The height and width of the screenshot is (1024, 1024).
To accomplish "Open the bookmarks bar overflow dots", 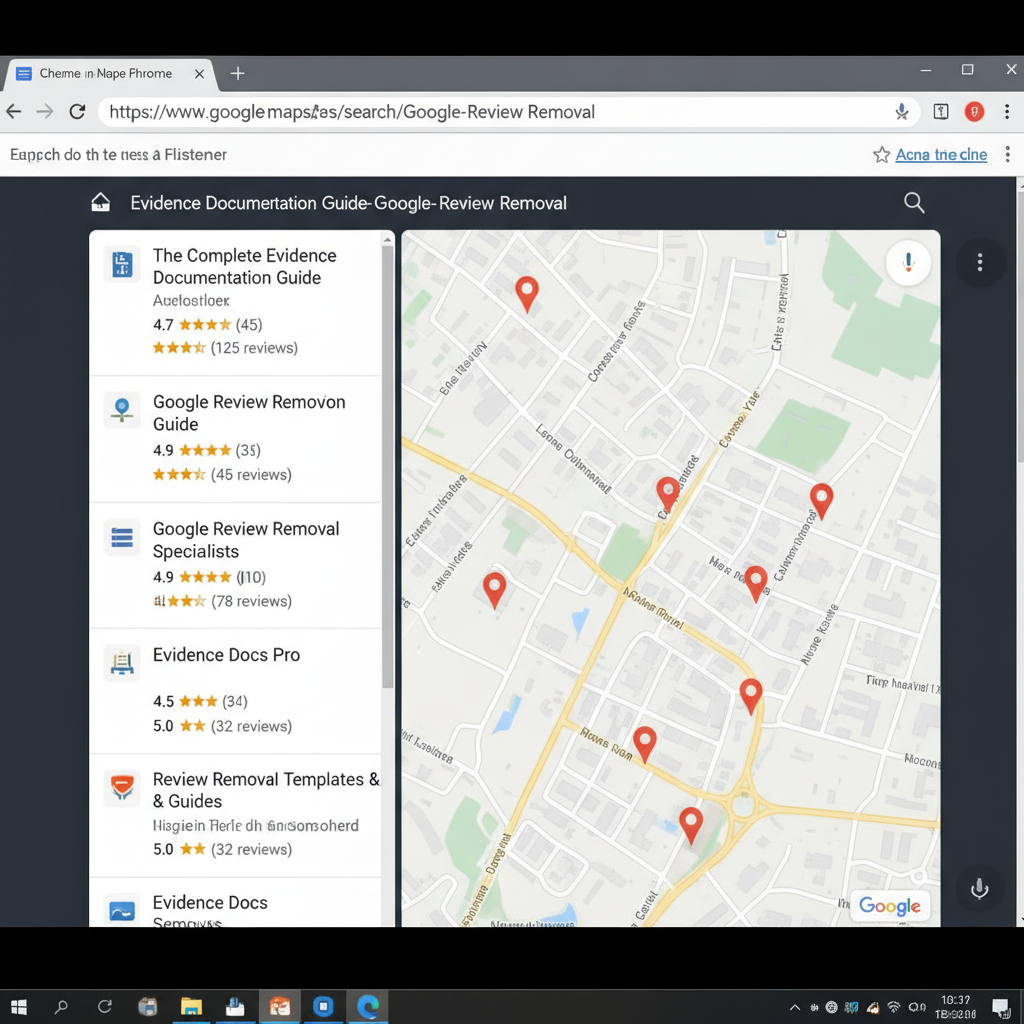I will coord(1008,155).
